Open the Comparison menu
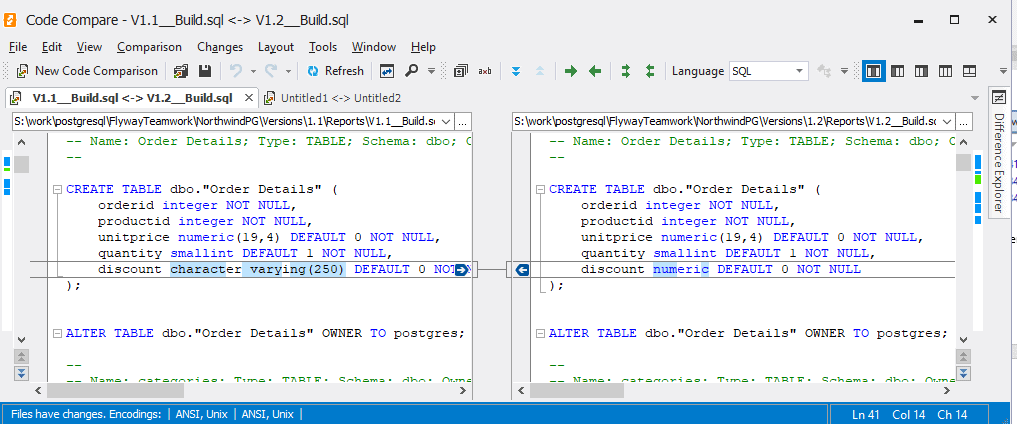Screen dimensions: 1017x424 [x=149, y=47]
